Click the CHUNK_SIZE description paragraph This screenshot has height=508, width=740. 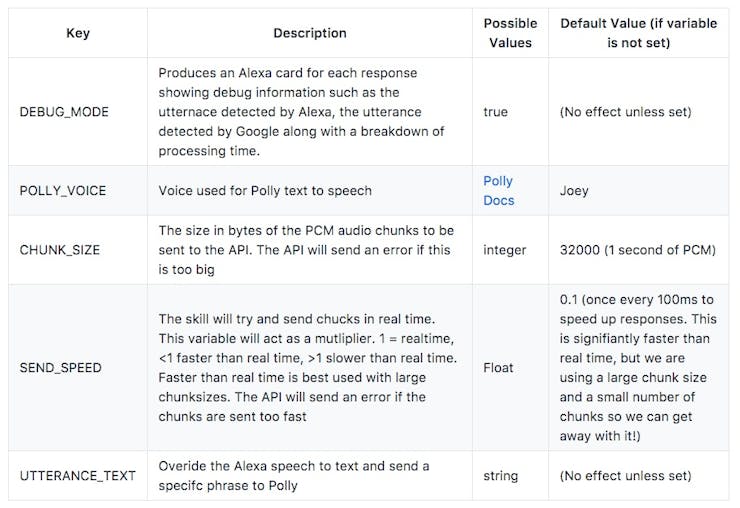tap(306, 250)
